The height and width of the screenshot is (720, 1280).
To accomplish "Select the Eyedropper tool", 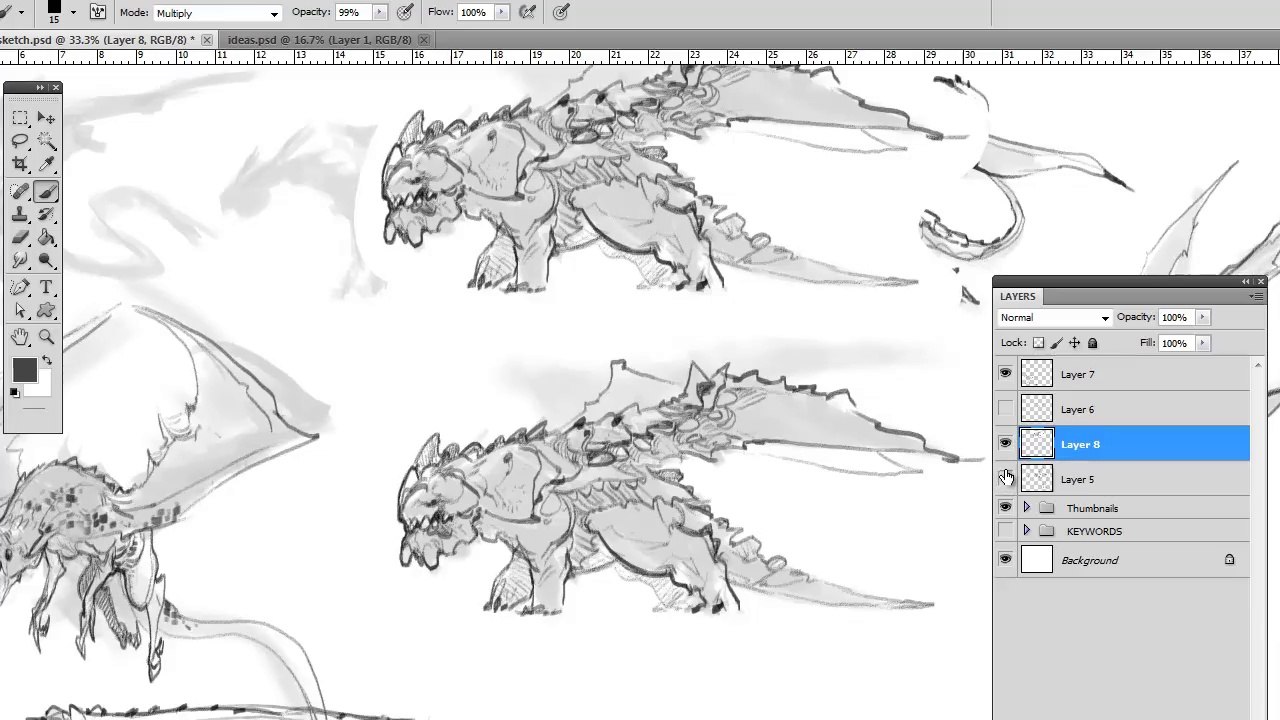I will (x=46, y=166).
